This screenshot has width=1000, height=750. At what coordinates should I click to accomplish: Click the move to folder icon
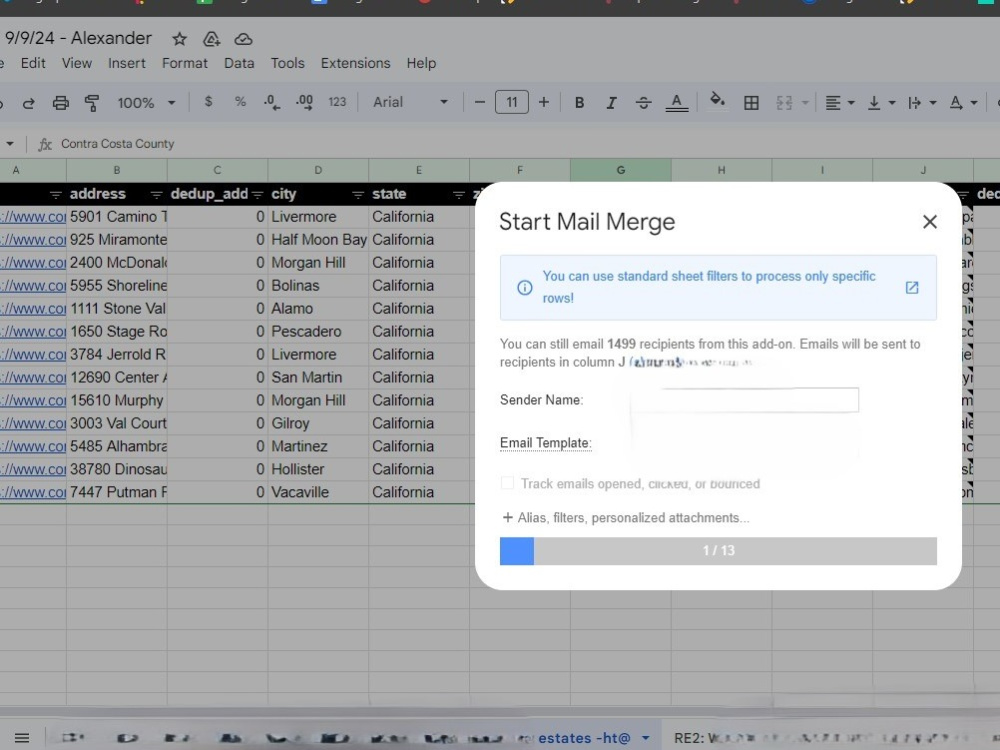point(211,40)
